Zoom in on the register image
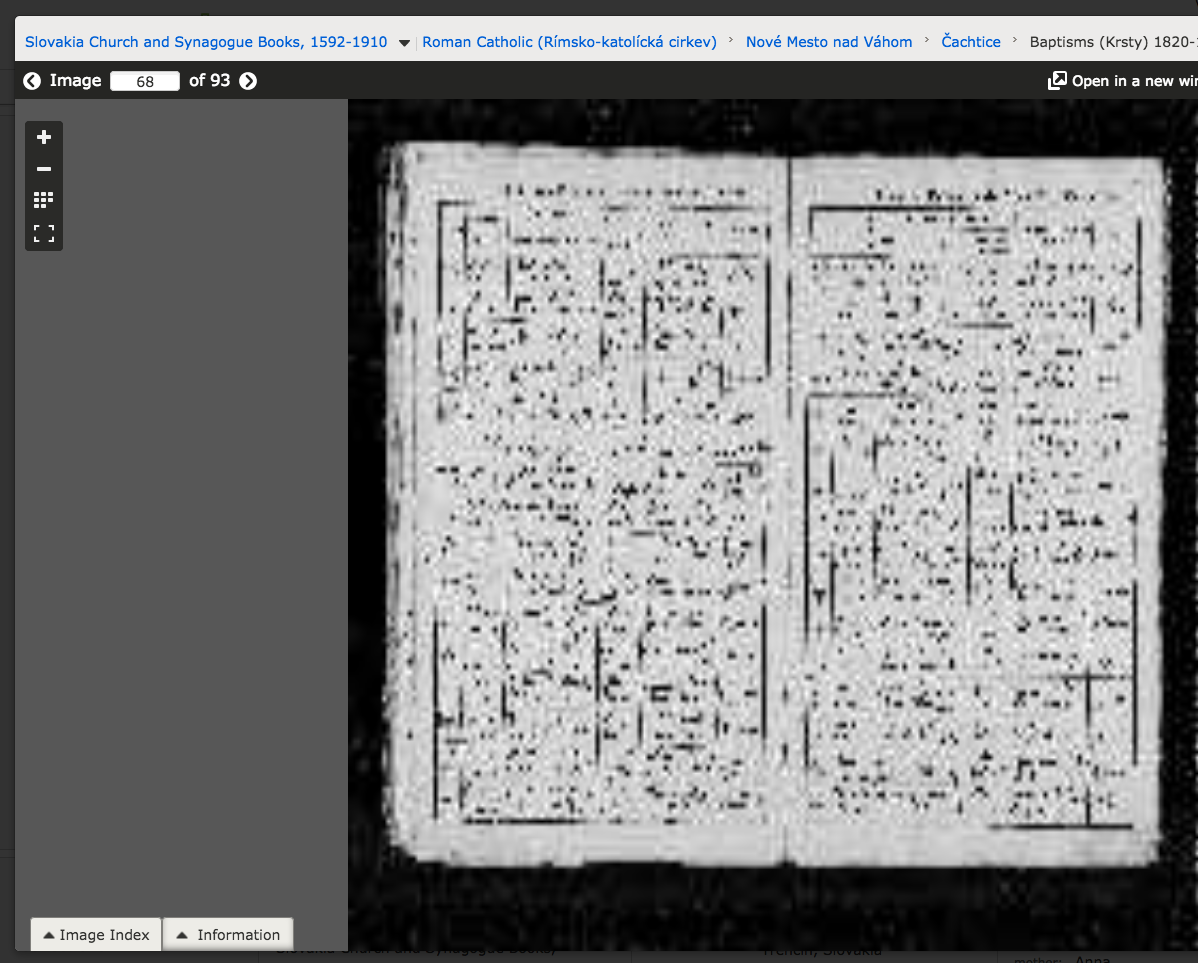Viewport: 1198px width, 963px height. (43, 138)
